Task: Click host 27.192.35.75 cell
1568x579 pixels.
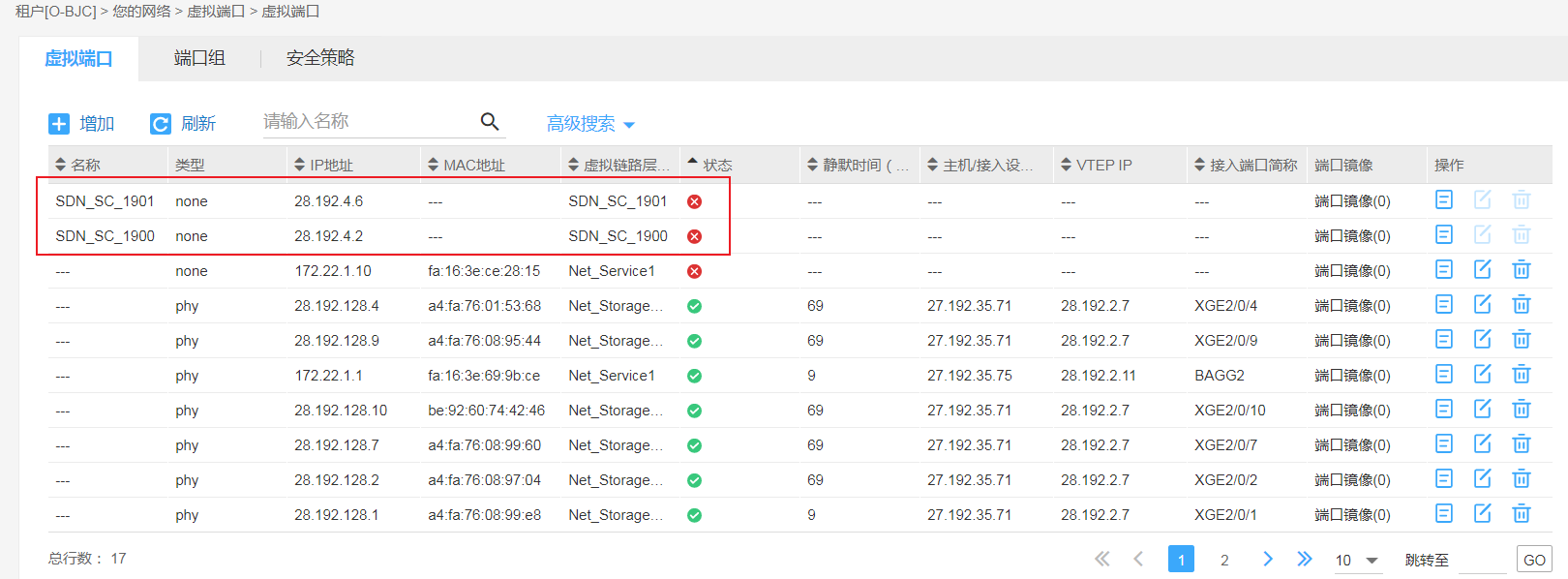Action: point(970,376)
